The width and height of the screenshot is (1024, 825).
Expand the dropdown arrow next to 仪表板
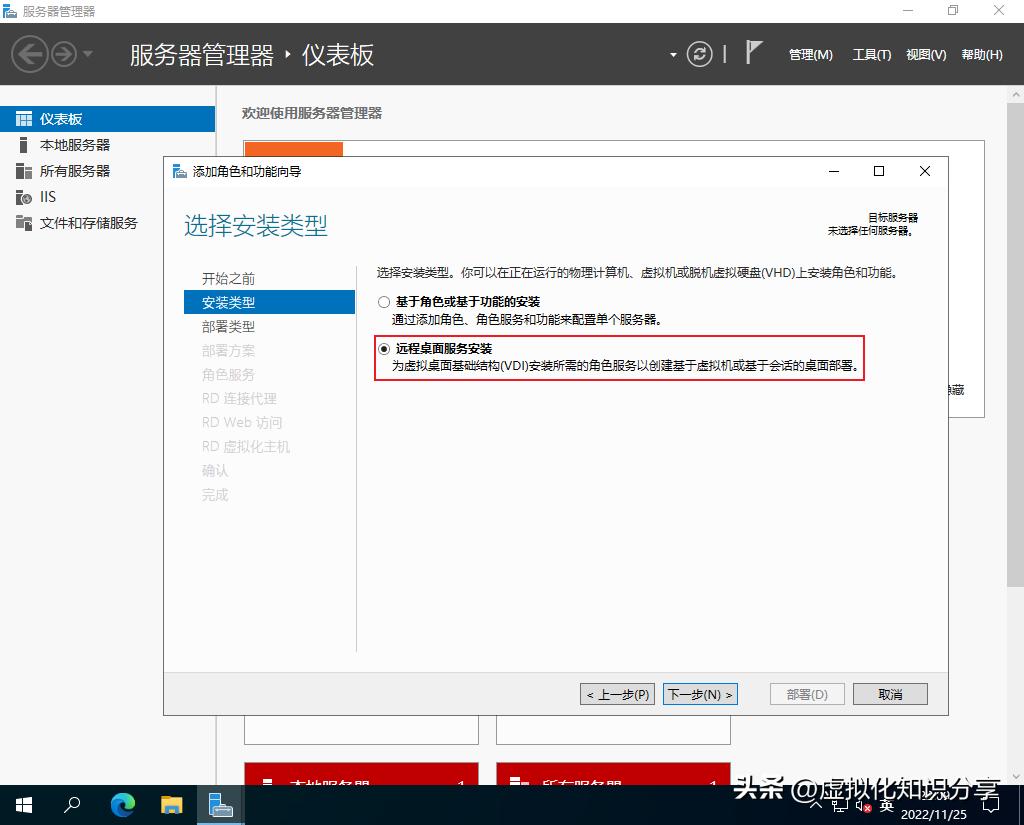coord(673,54)
